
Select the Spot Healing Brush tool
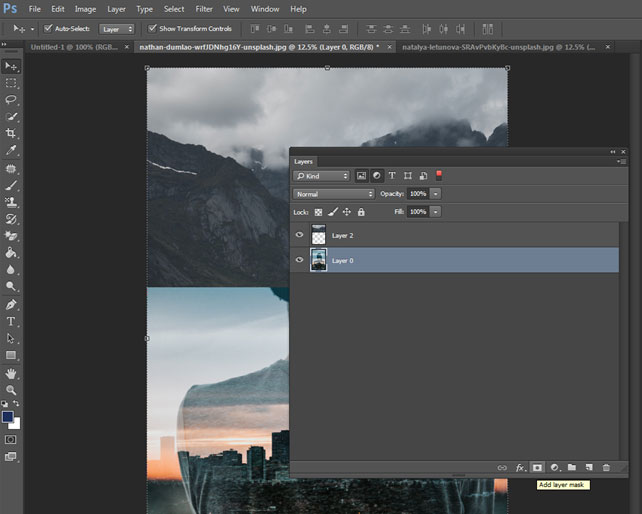[11, 168]
